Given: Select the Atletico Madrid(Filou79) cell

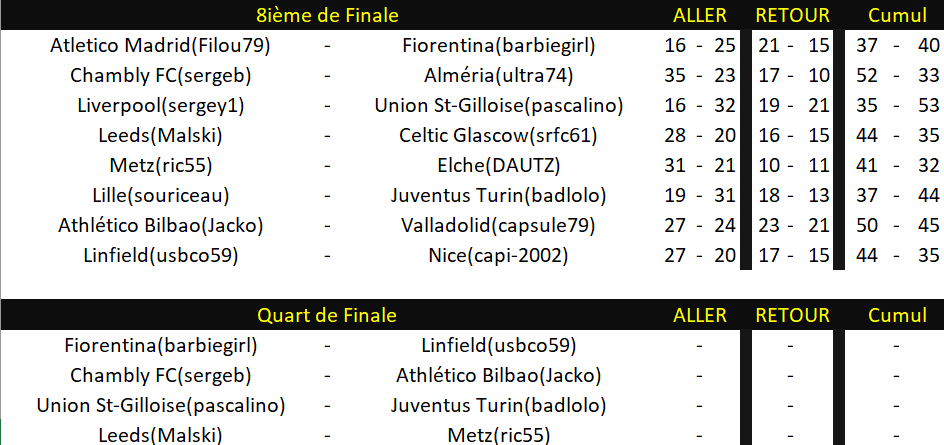Looking at the screenshot, I should coord(160,45).
